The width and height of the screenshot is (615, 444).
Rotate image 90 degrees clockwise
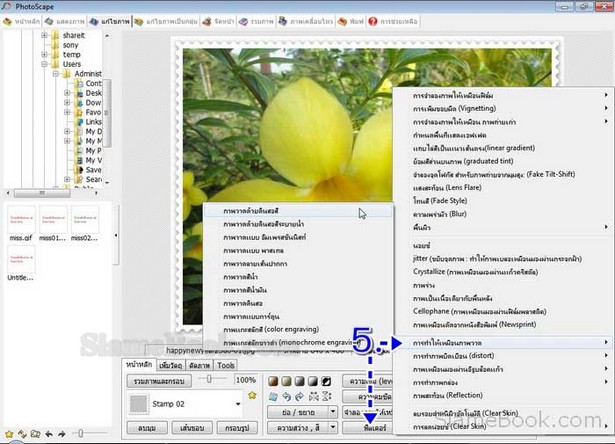point(299,397)
